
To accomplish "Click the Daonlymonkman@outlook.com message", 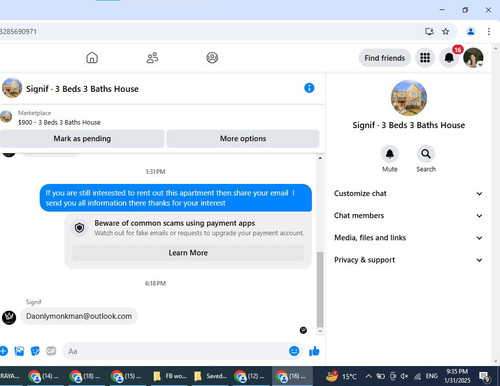I will (79, 316).
